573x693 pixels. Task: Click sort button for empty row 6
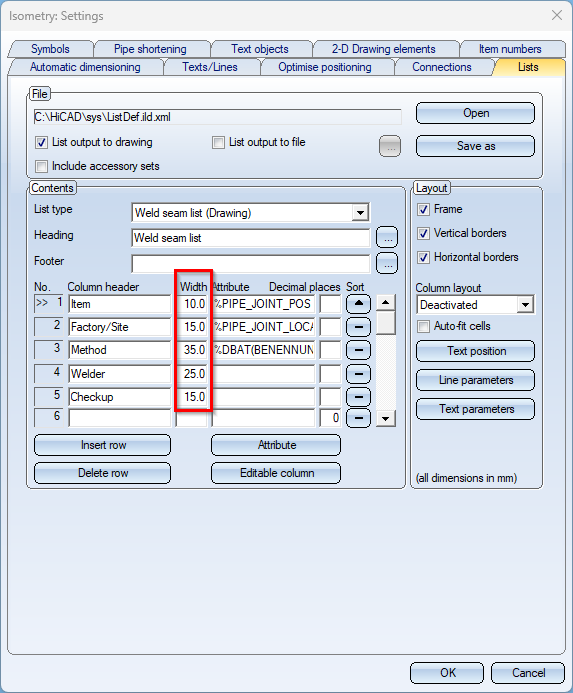coord(359,418)
